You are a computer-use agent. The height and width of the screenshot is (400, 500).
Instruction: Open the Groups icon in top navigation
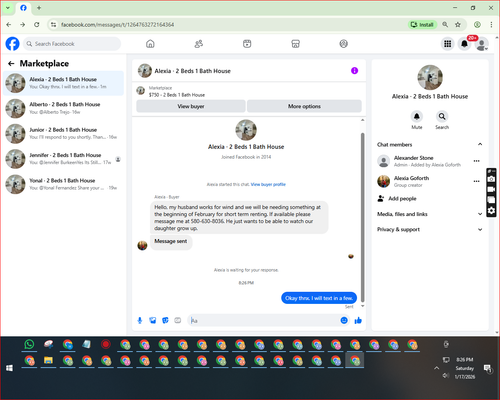[344, 44]
